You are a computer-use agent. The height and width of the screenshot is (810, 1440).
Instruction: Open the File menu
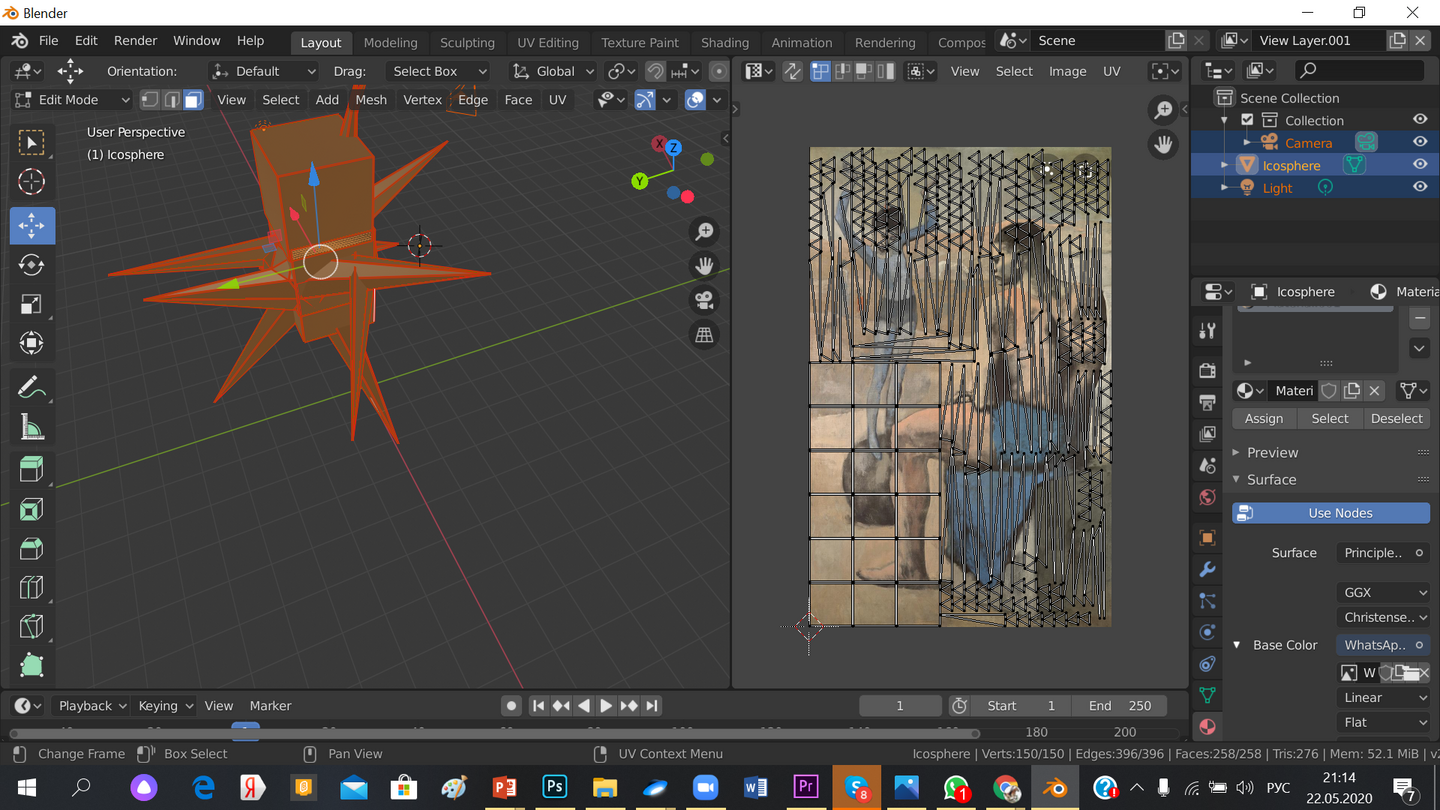coord(48,41)
